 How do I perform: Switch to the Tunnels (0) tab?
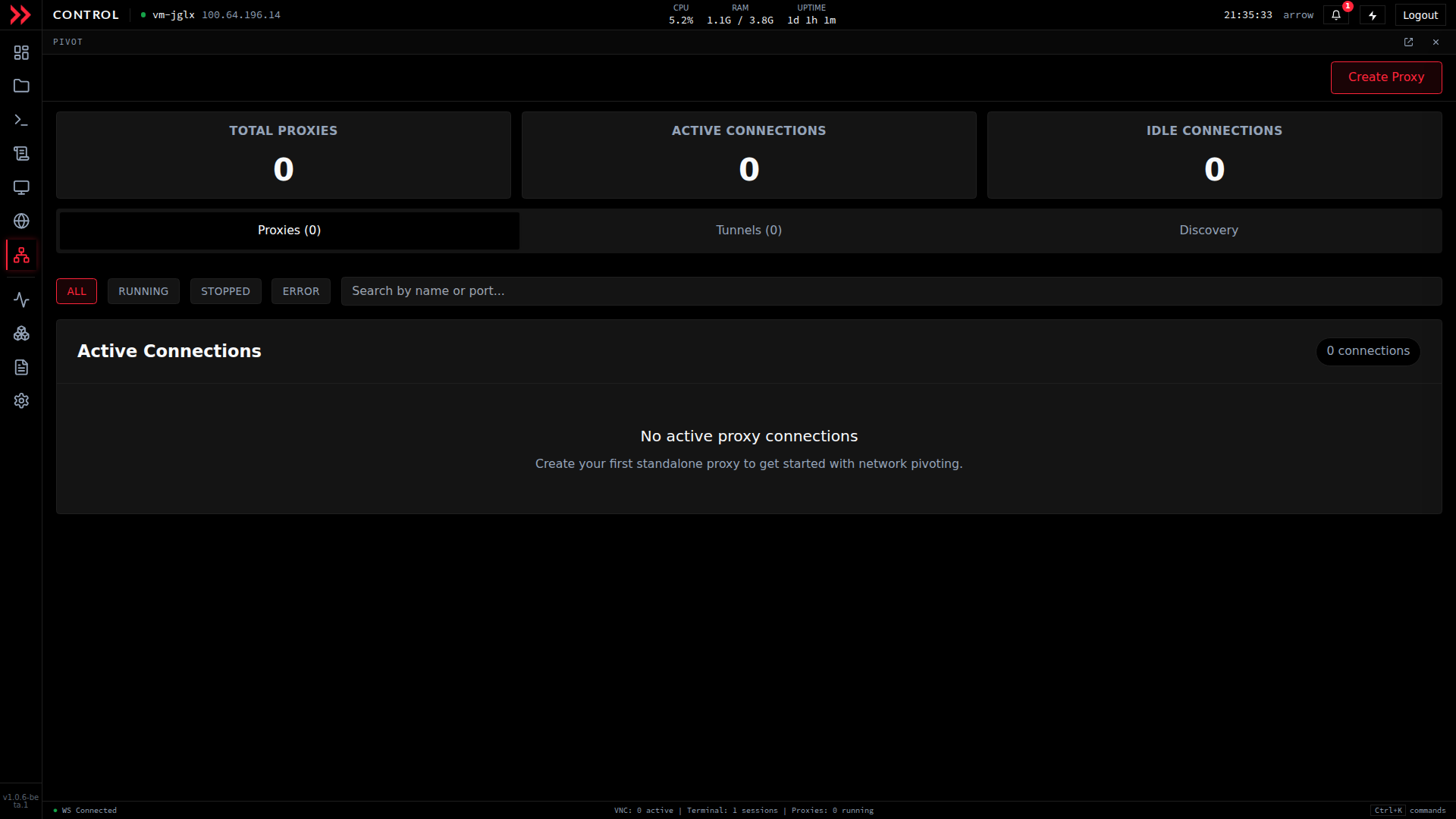748,231
